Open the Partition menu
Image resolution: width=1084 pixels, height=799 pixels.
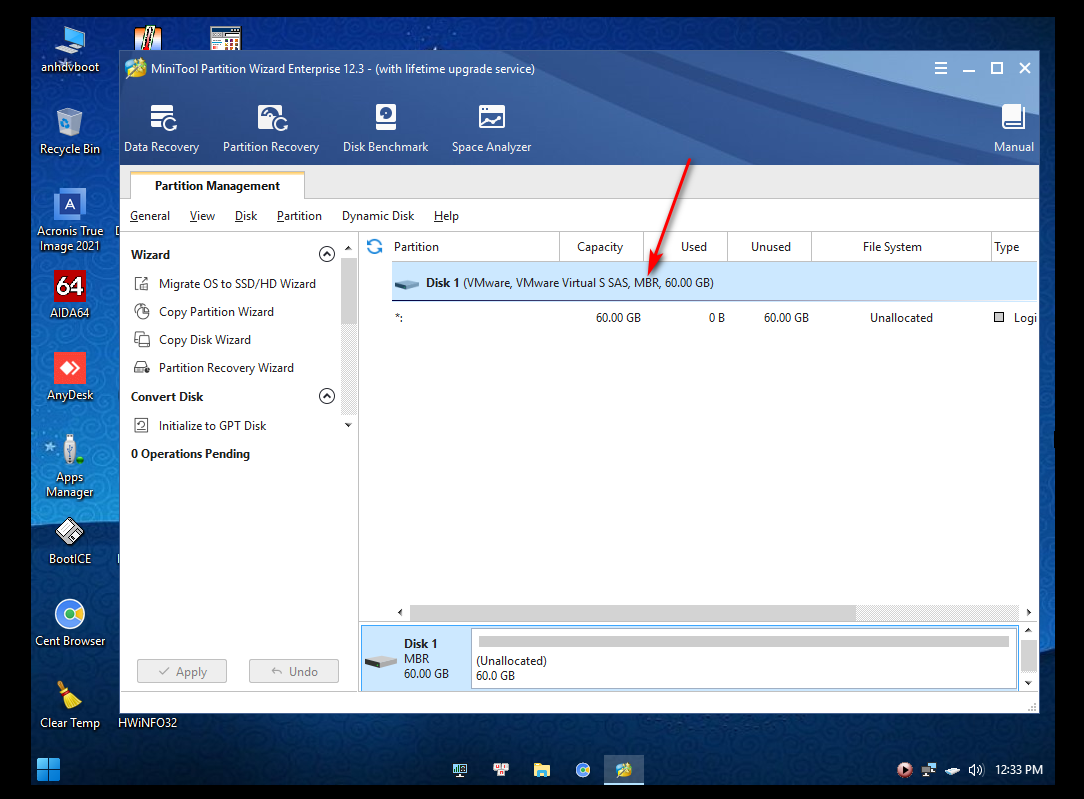pyautogui.click(x=299, y=216)
